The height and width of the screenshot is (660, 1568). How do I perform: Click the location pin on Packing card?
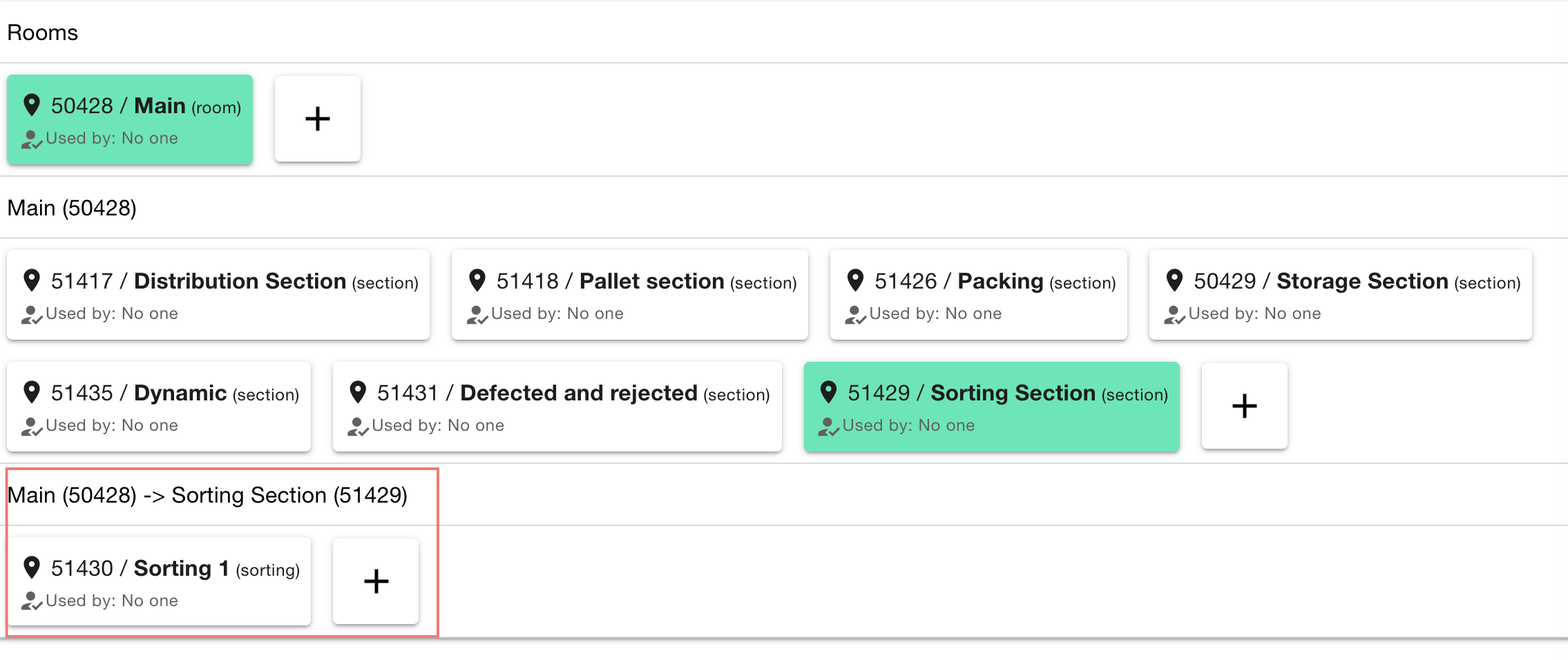click(855, 280)
